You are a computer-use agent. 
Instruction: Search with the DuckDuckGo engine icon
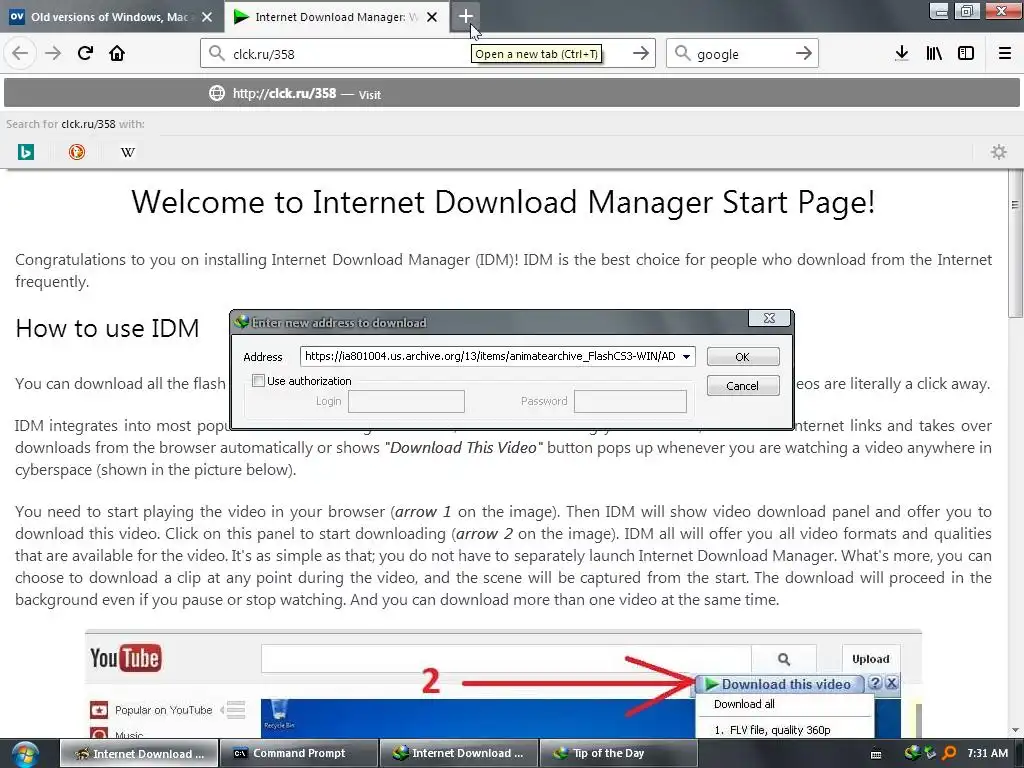click(76, 152)
